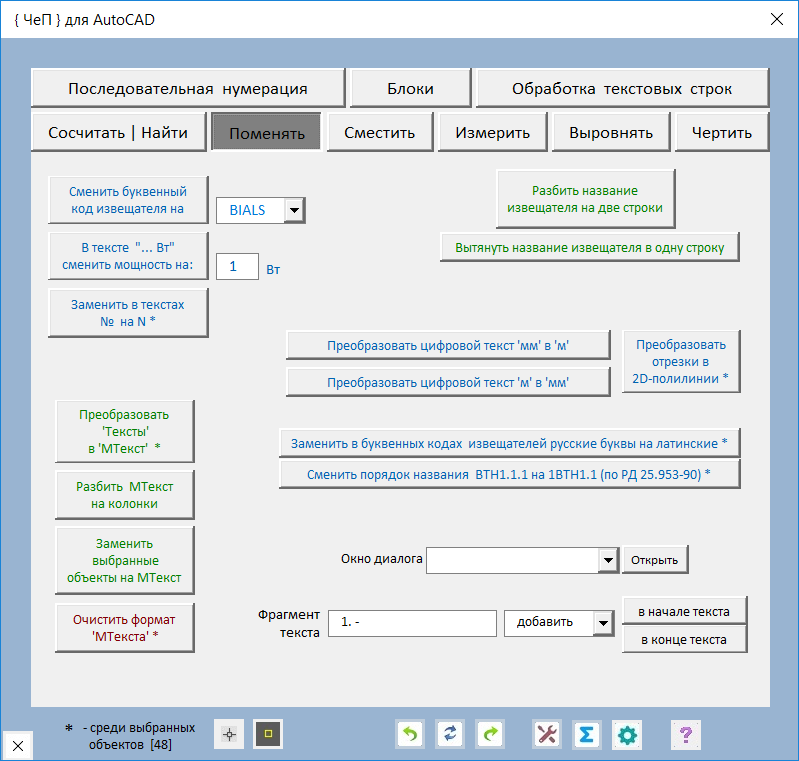Open settings with the gear icon
This screenshot has width=799, height=761.
(x=627, y=735)
